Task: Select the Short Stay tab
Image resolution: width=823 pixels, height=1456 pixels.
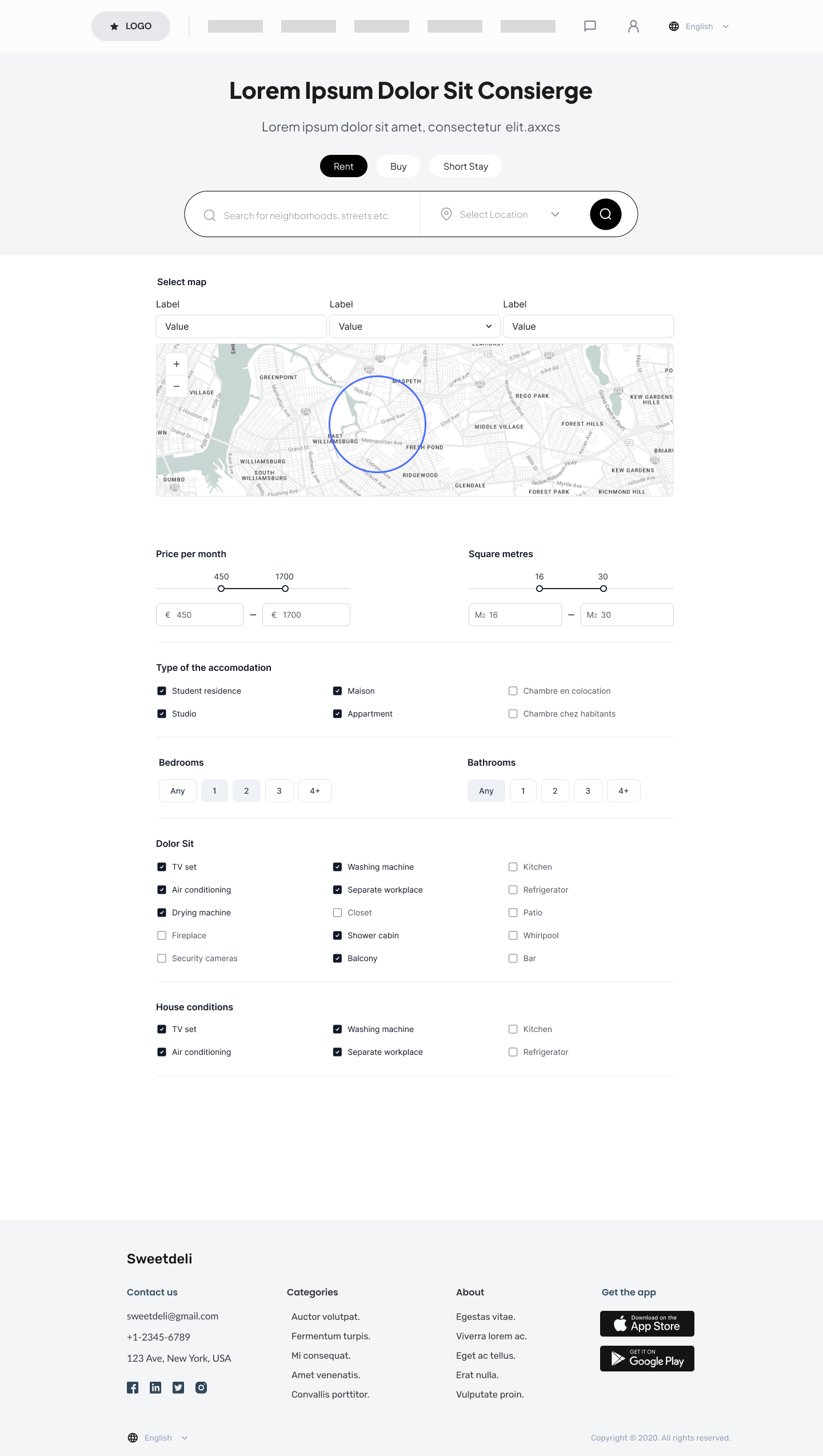Action: [466, 166]
